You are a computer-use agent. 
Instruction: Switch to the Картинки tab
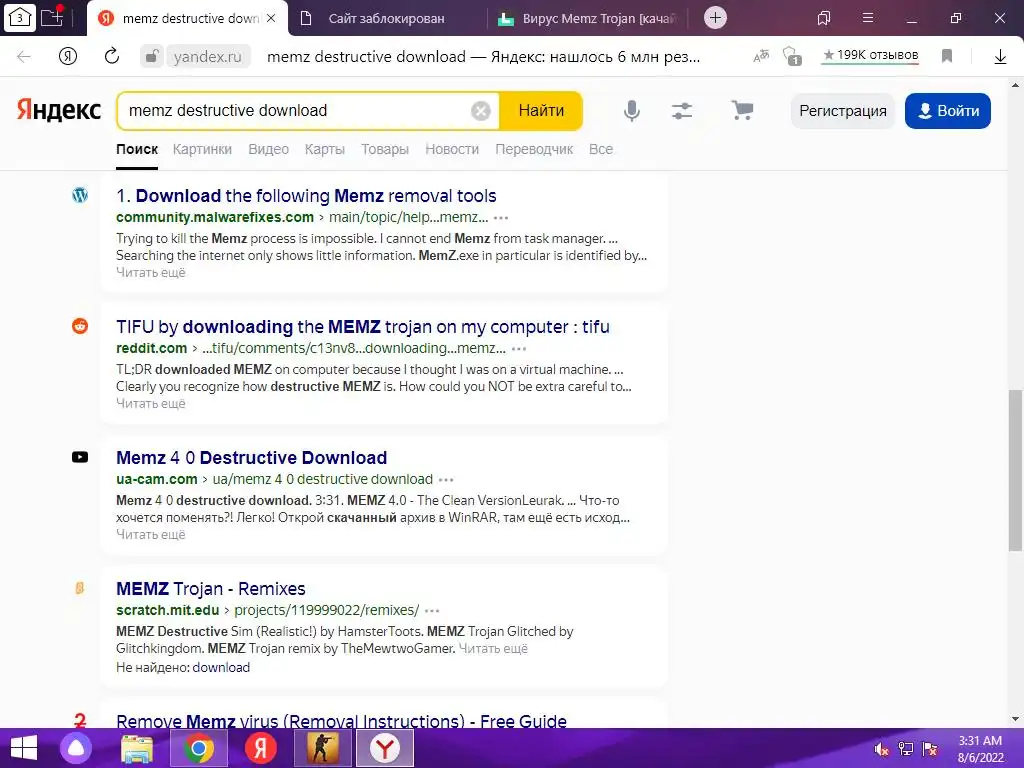[x=202, y=150]
